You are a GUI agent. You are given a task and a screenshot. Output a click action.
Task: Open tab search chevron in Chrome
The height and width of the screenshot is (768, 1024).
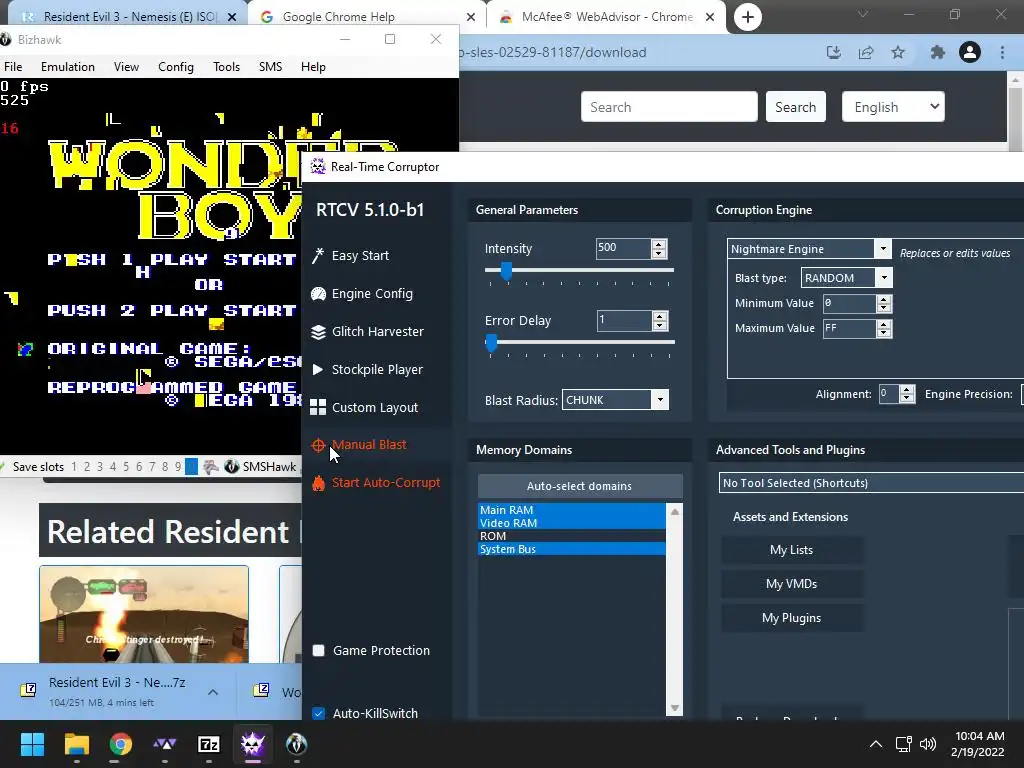coord(863,14)
